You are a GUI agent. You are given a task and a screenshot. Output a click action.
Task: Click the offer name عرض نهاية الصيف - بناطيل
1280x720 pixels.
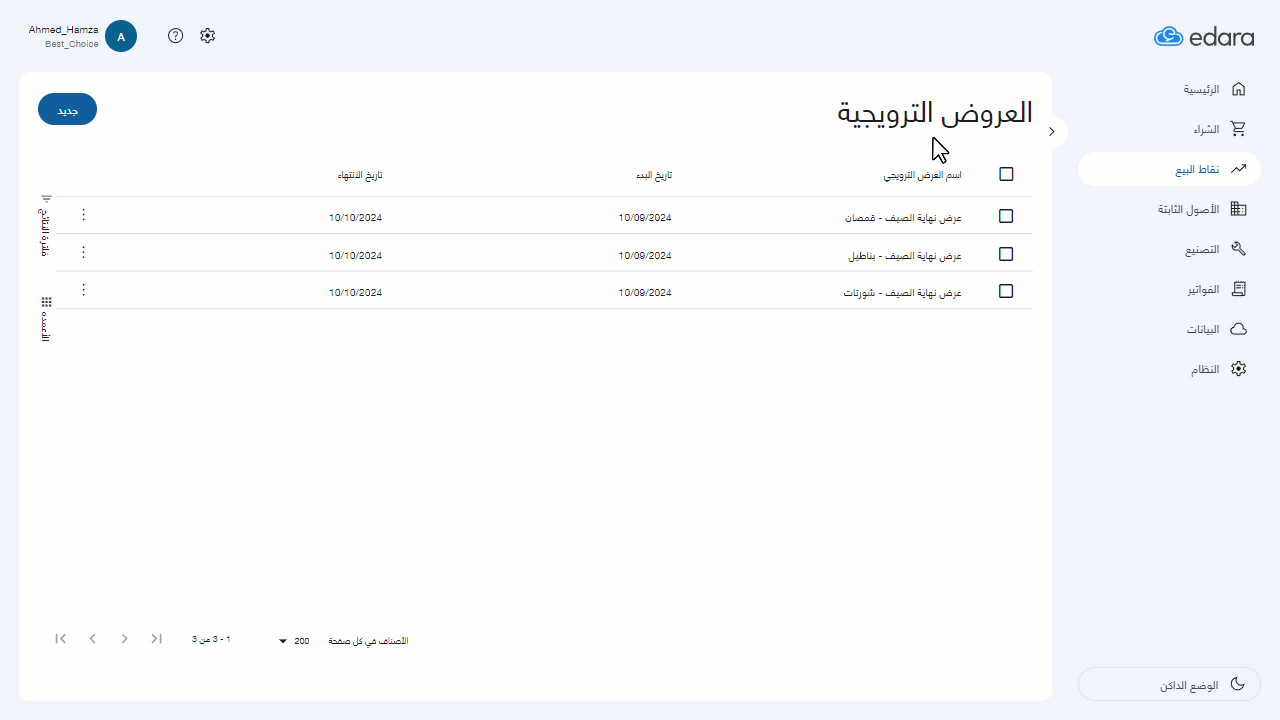coord(905,255)
